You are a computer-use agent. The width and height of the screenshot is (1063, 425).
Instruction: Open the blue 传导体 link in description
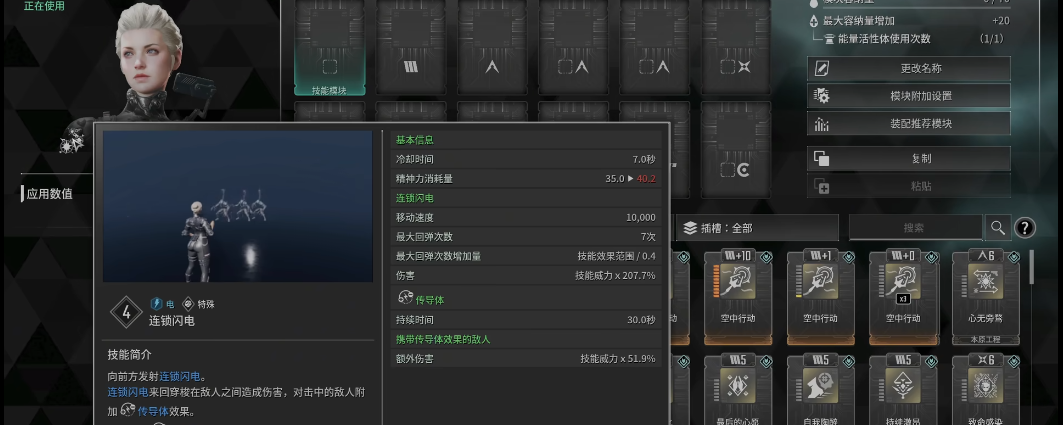pyautogui.click(x=151, y=411)
